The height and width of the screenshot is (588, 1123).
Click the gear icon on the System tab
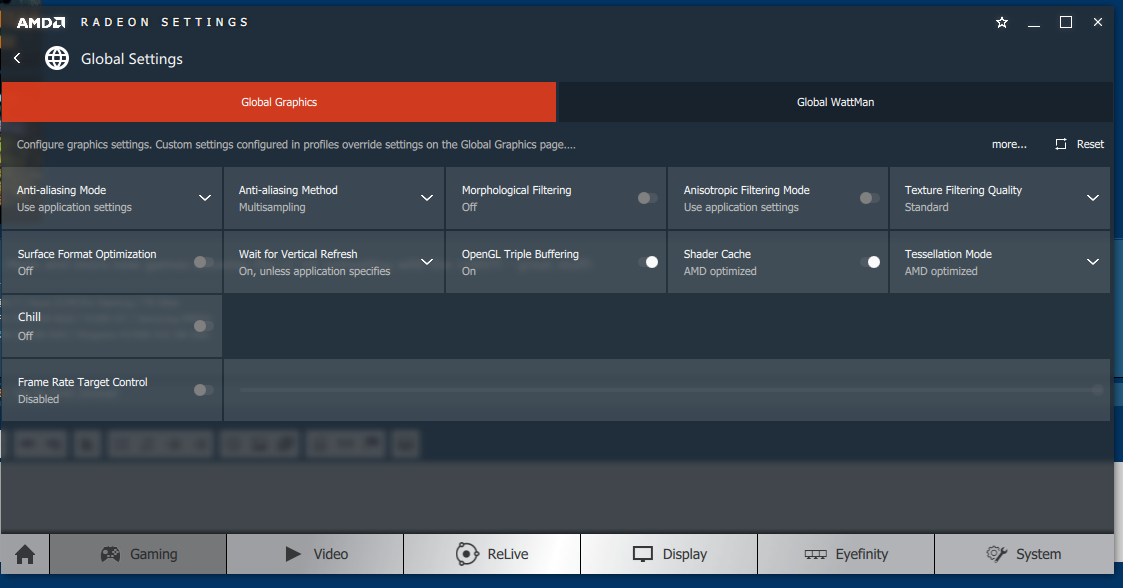pyautogui.click(x=996, y=554)
